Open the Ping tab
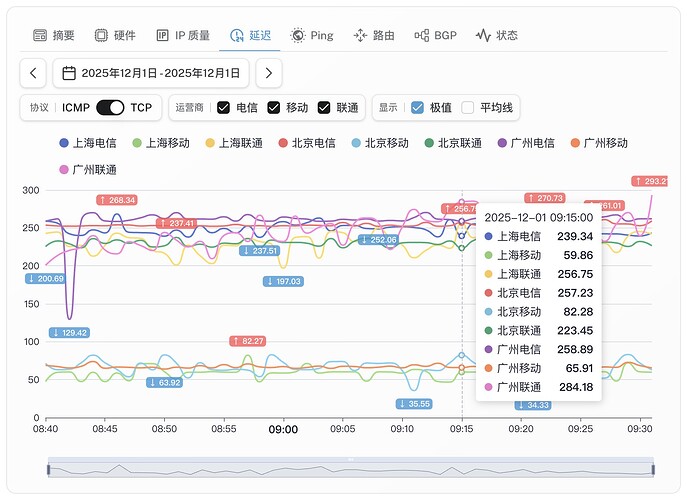Screen dimensions: 687x500 (312, 35)
